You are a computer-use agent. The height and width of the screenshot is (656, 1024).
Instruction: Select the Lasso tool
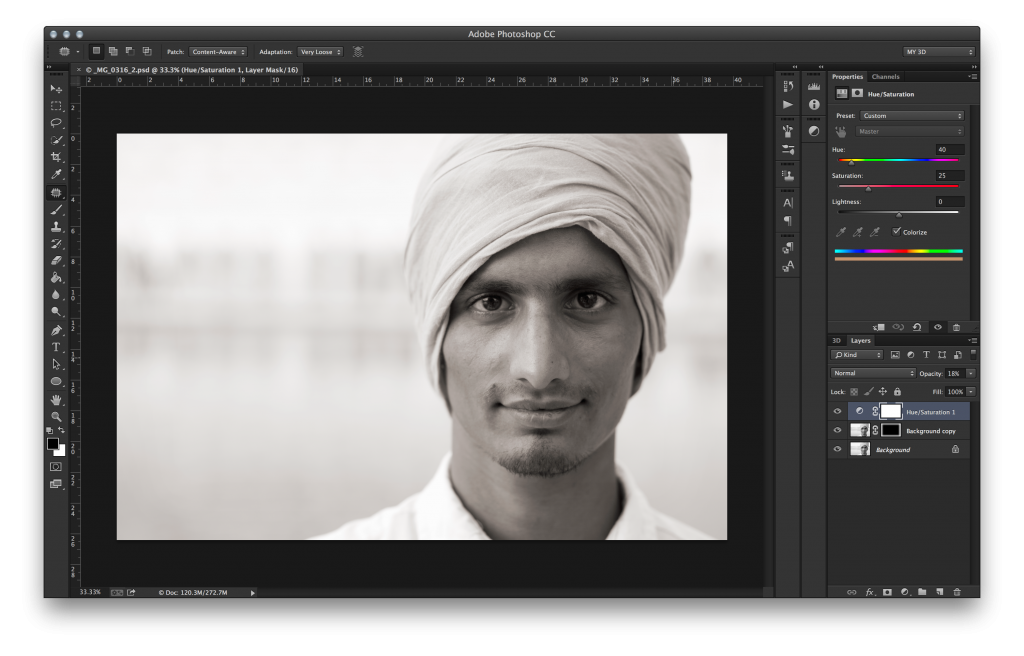coord(56,123)
